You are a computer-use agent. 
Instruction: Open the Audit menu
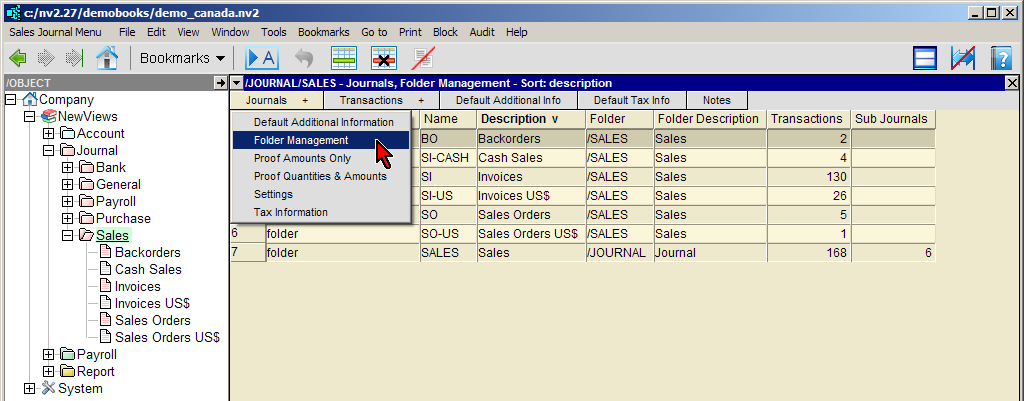click(481, 32)
